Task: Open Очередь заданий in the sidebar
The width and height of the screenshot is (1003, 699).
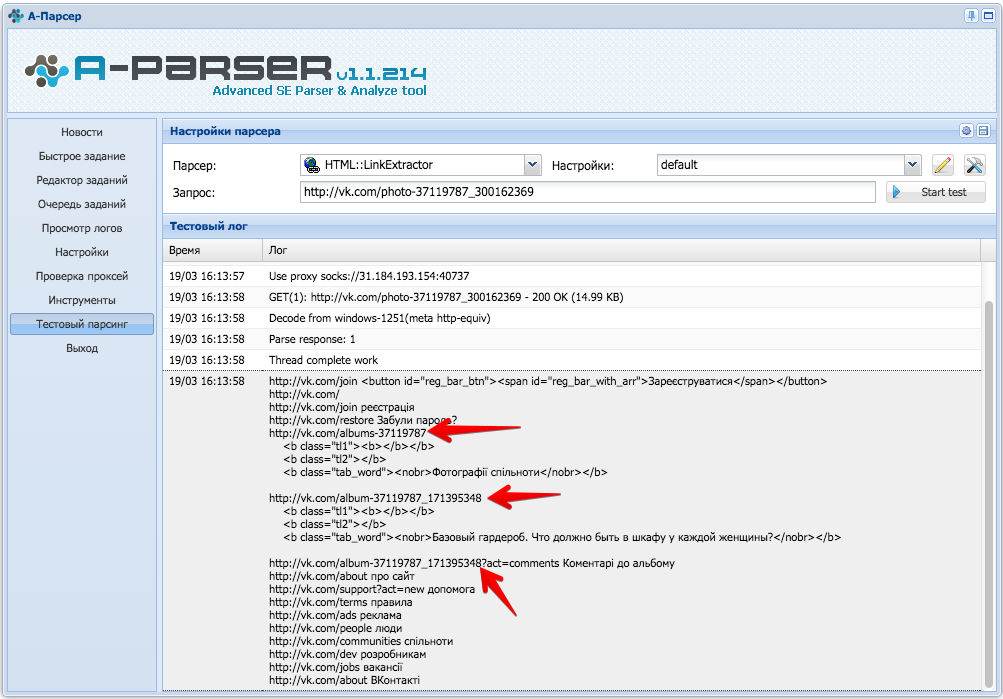Action: pyautogui.click(x=82, y=204)
